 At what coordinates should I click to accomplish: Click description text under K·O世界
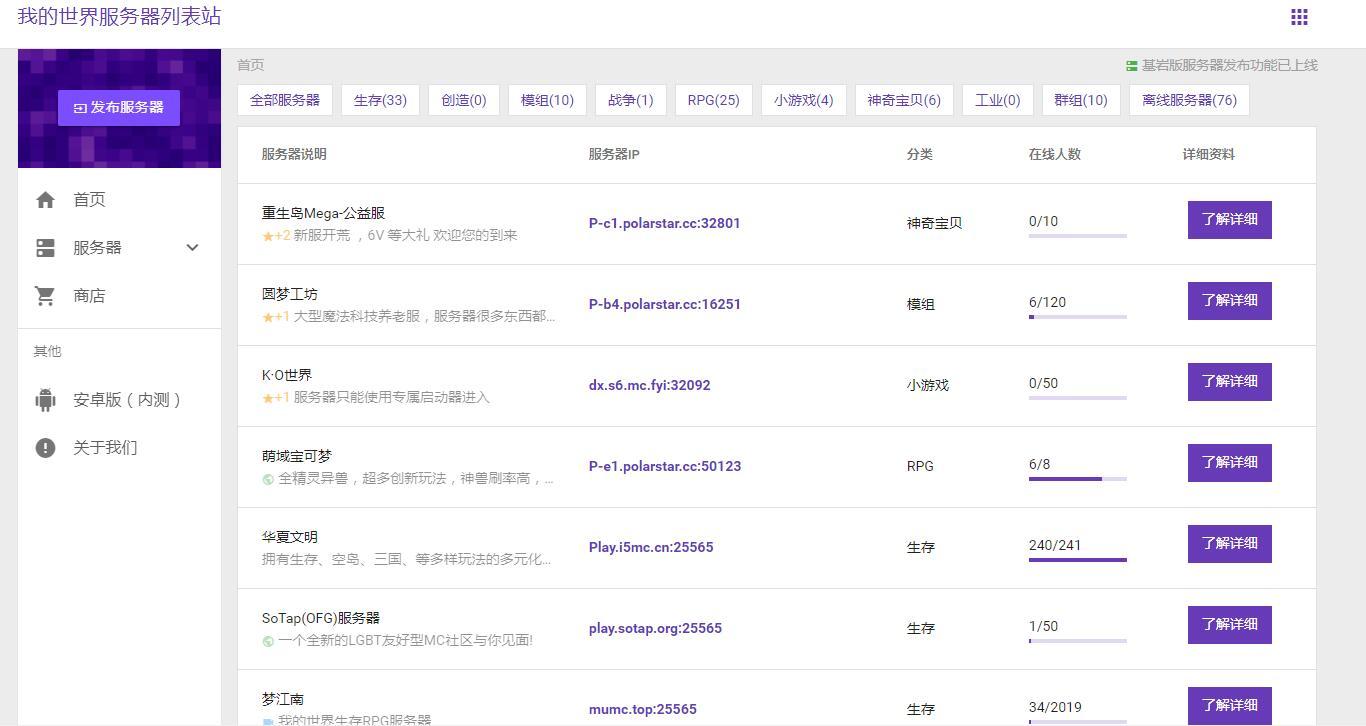point(391,398)
